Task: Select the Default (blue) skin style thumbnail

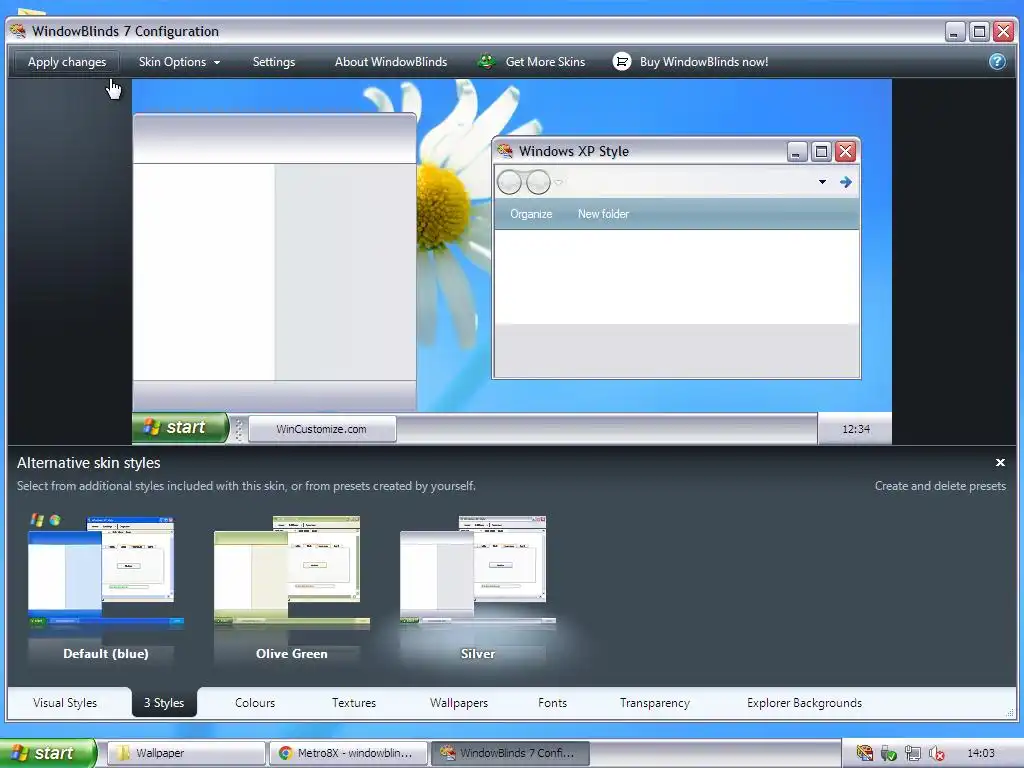Action: 104,590
